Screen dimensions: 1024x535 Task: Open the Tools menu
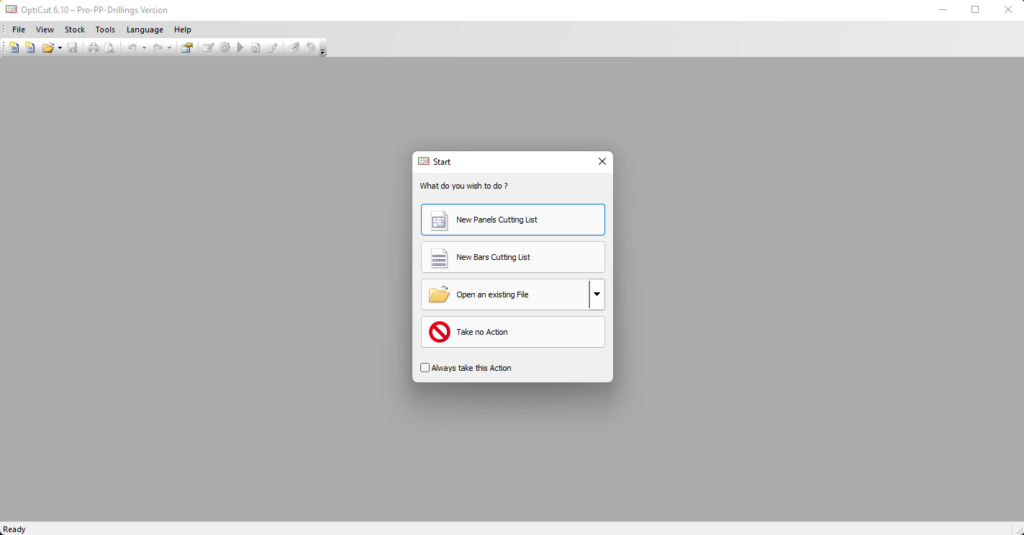[104, 29]
